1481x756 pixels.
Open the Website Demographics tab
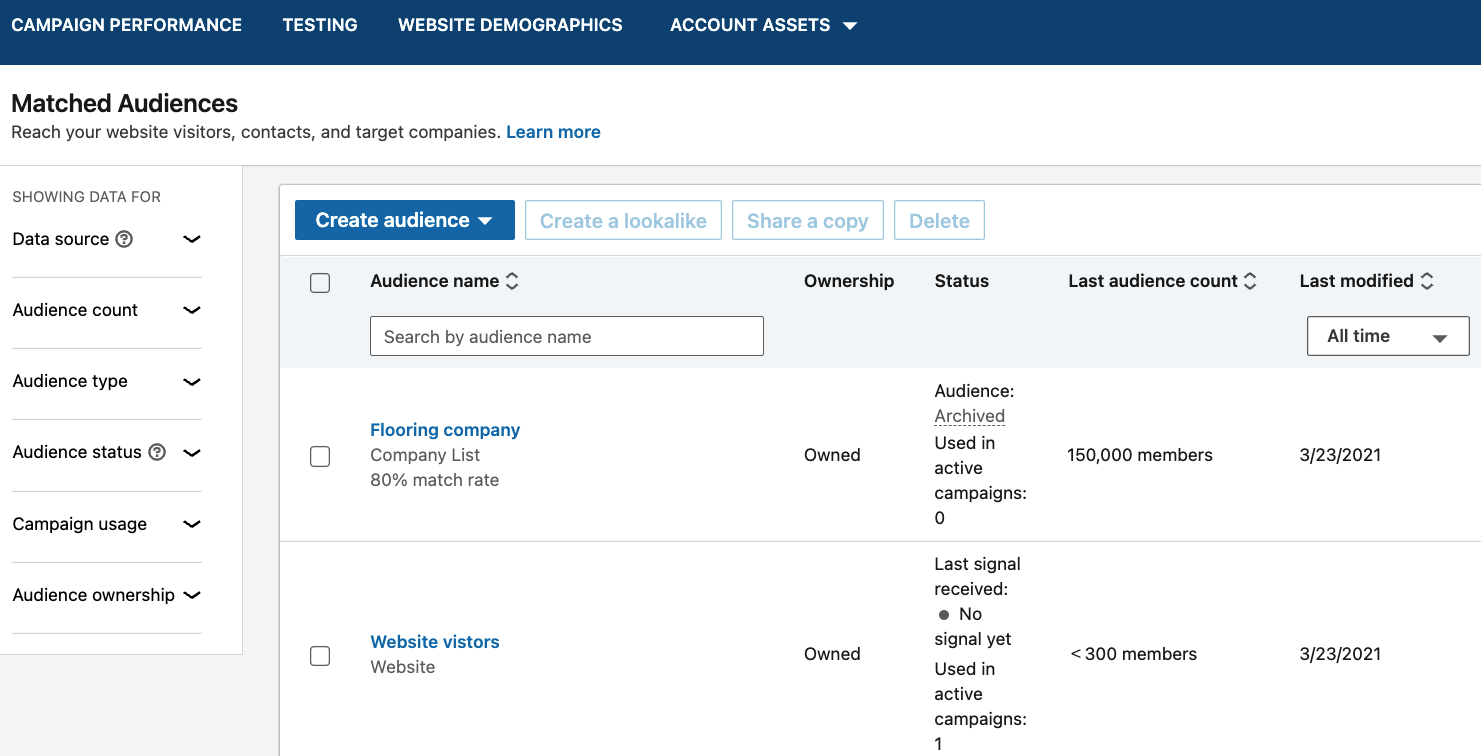(510, 25)
